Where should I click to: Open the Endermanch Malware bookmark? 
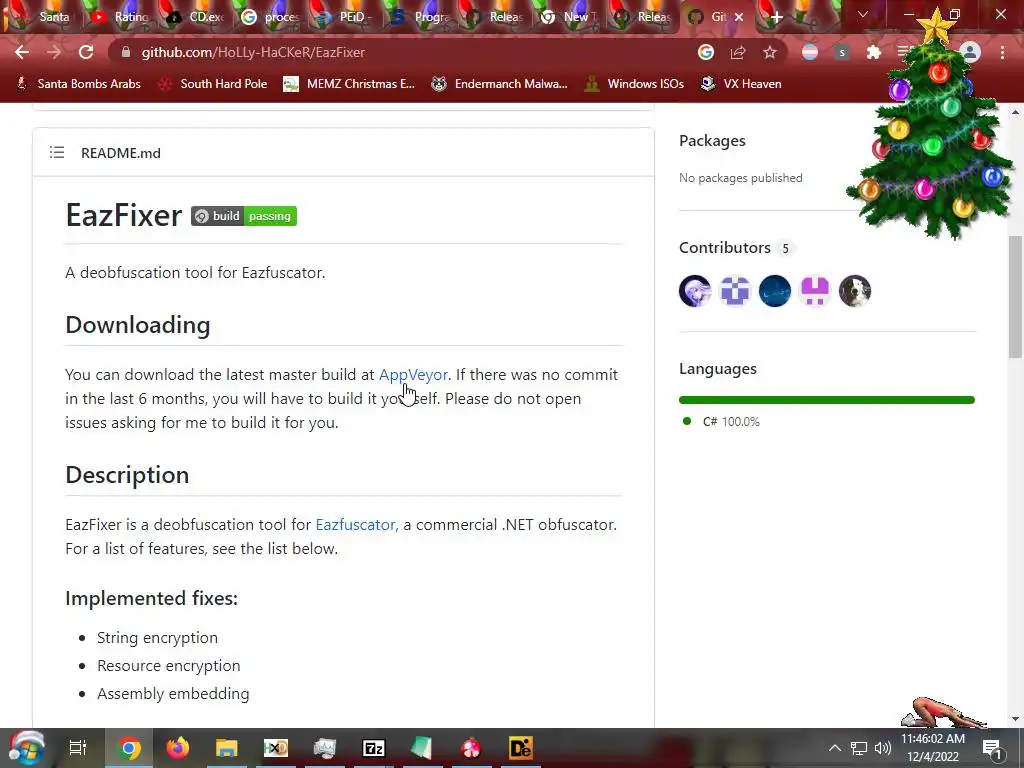coord(500,84)
